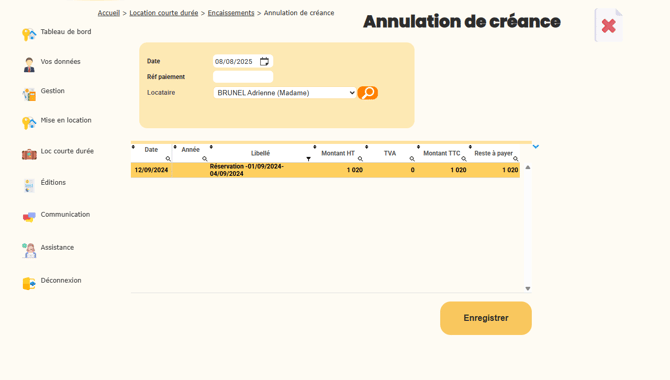Viewport: 670px width, 380px height.
Task: Open the Gestion menu in the sidebar
Action: click(53, 91)
